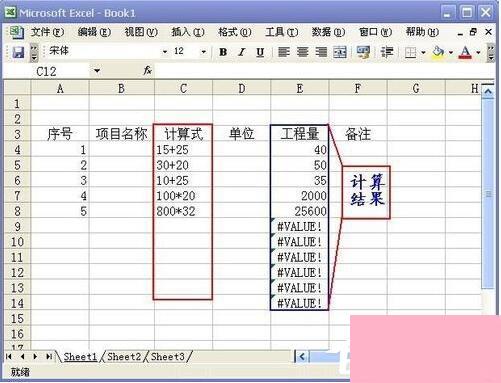Click the Excel icon in title bar
Screen dimensions: 501x383
[11, 13]
